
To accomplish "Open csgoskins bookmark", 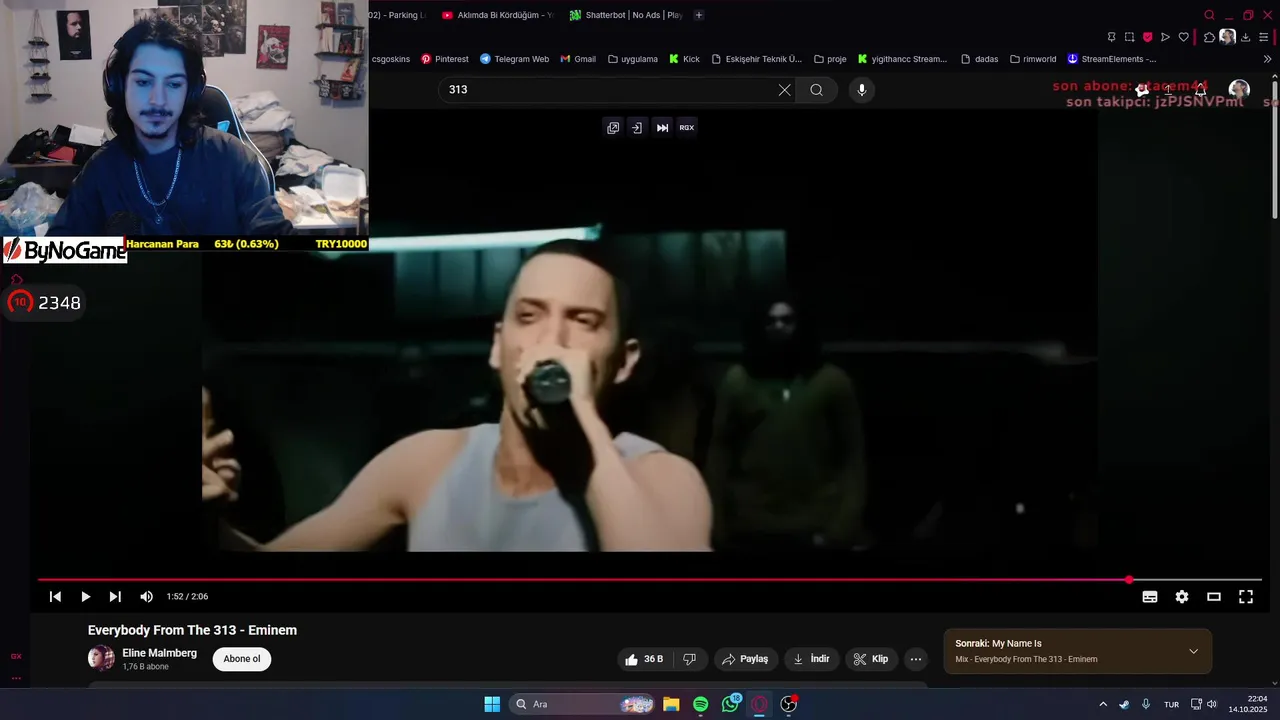I will pyautogui.click(x=391, y=59).
